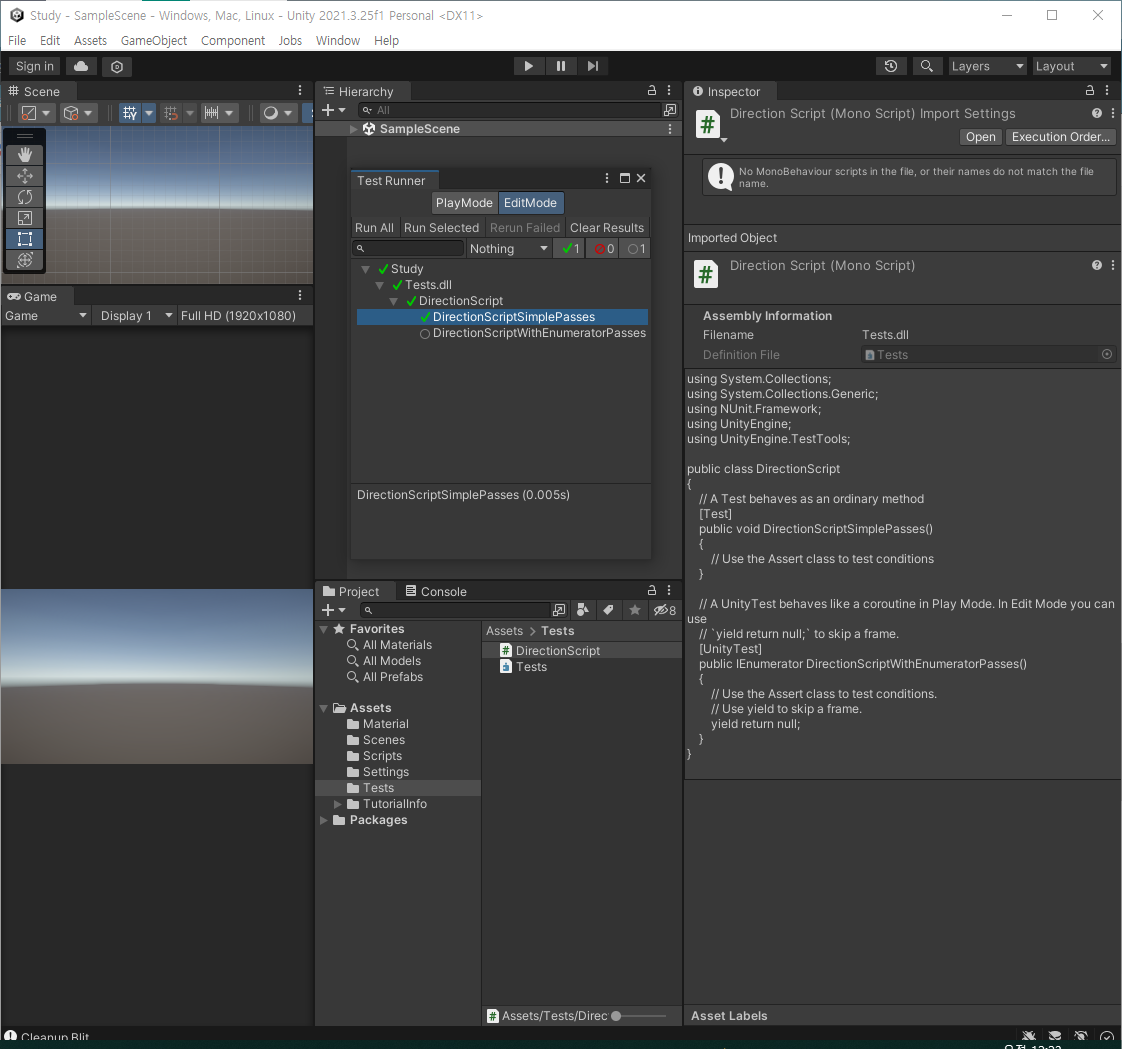The image size is (1122, 1049).
Task: Expand the TutorialInfo folder
Action: [x=338, y=804]
